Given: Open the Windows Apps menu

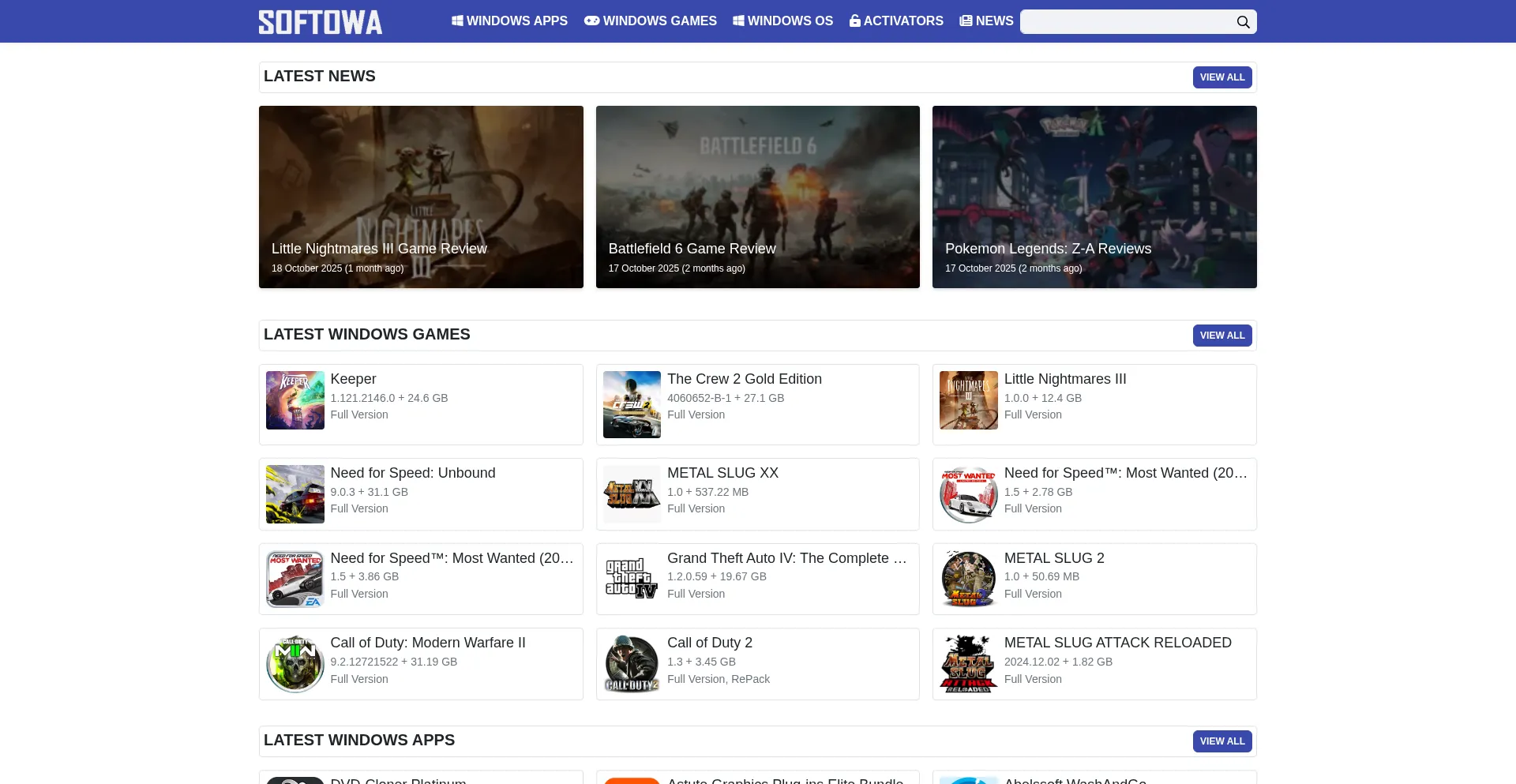Looking at the screenshot, I should point(509,21).
